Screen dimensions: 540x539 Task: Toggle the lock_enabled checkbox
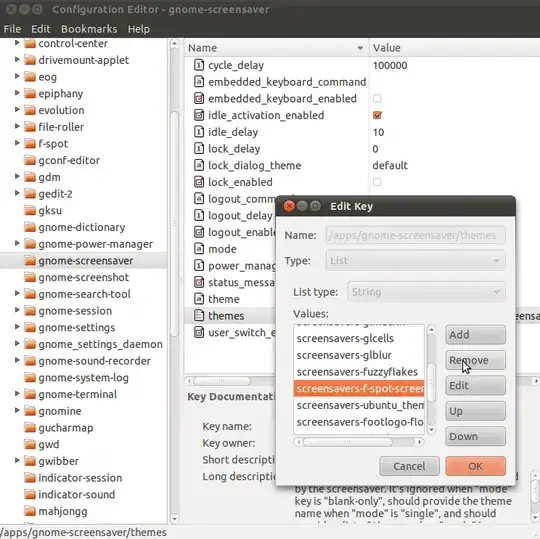coord(377,182)
